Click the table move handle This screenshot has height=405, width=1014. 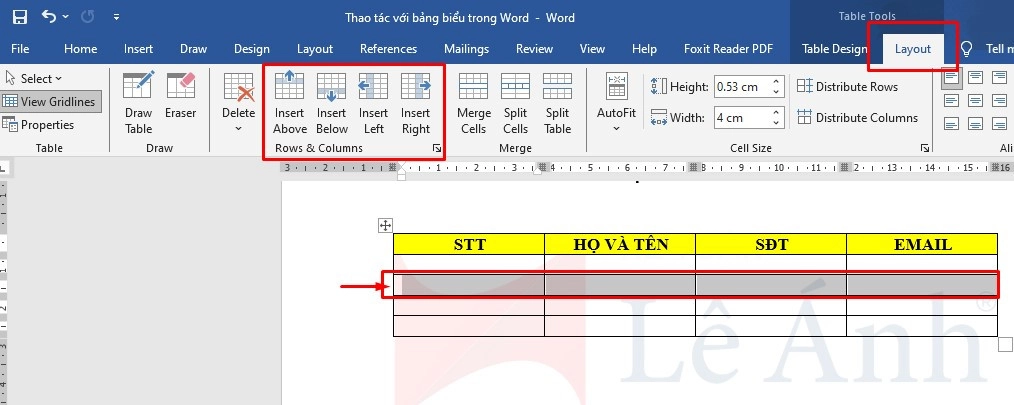[x=386, y=225]
